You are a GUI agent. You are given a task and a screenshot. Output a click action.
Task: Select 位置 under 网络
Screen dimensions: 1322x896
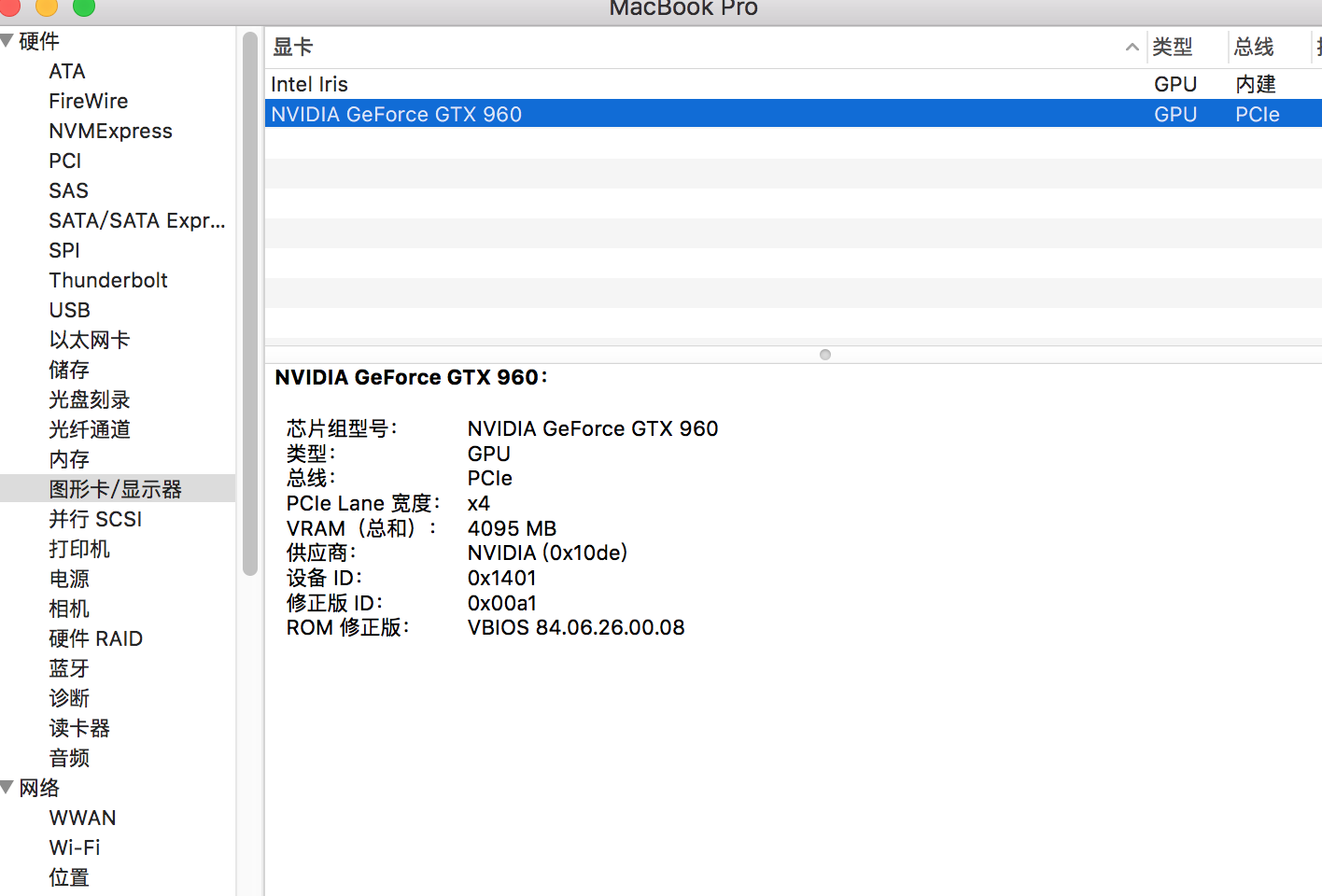coord(69,878)
